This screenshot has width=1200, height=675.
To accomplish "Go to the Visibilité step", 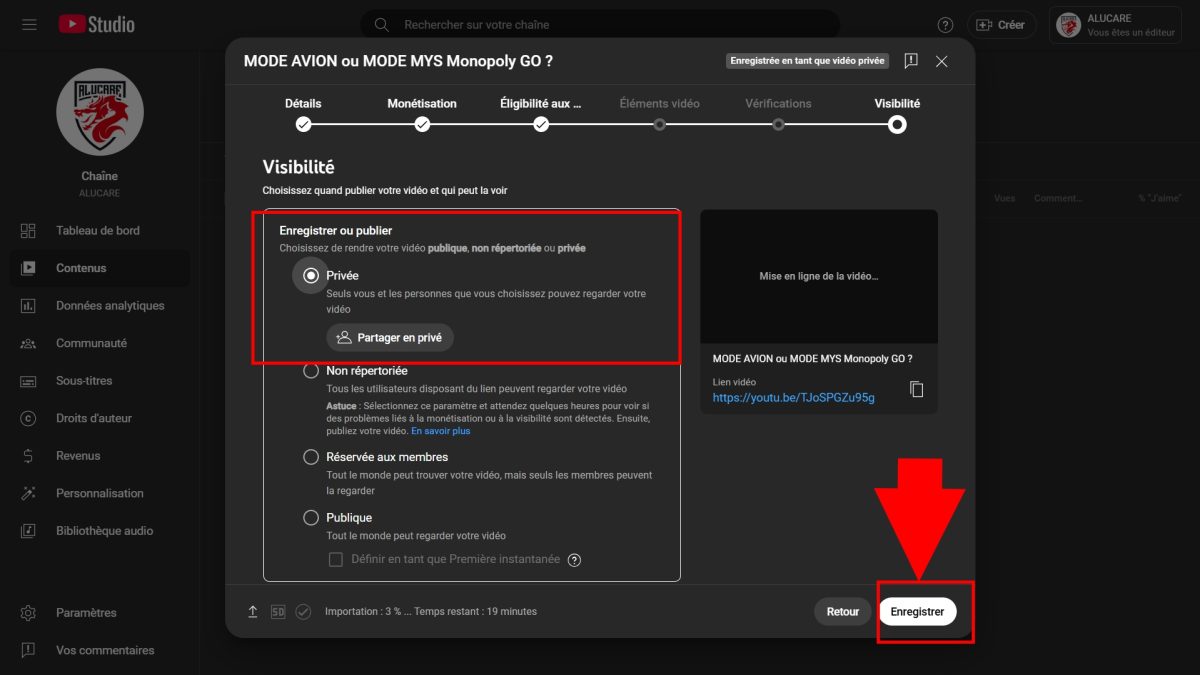I will tap(897, 114).
